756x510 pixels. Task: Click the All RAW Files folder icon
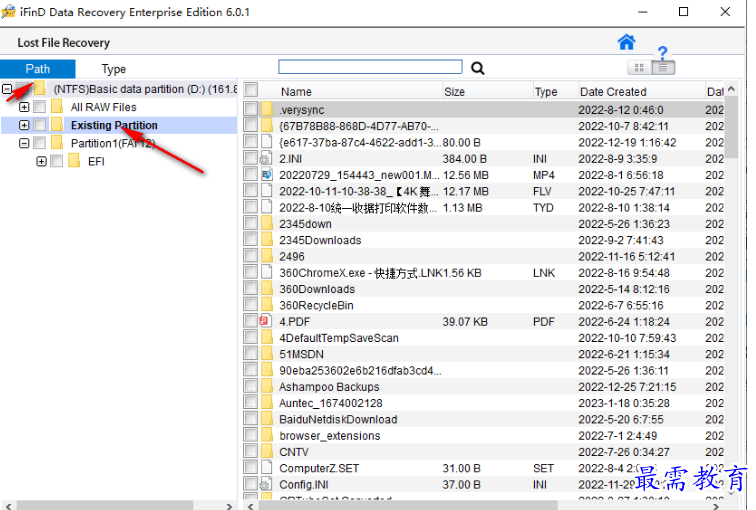point(57,107)
